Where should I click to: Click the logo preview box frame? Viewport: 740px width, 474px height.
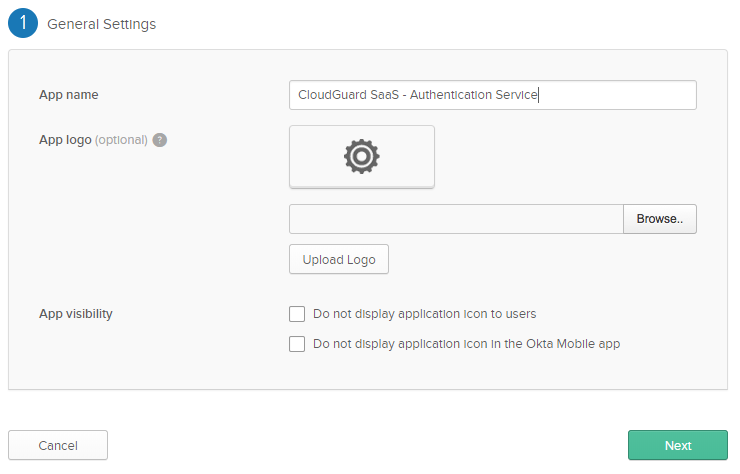(362, 157)
